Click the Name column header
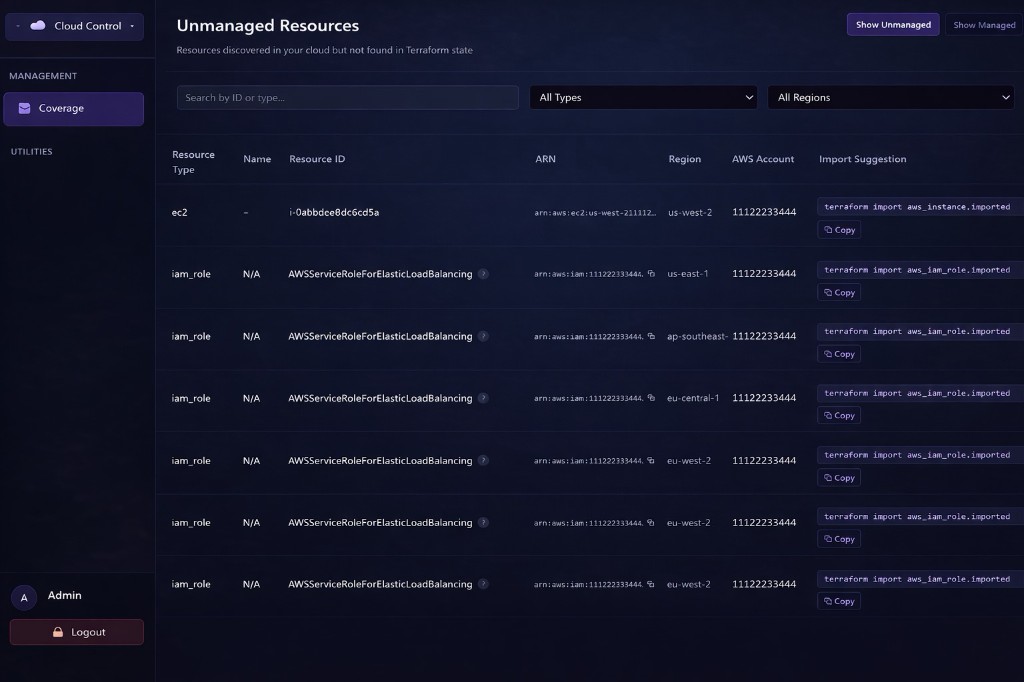Screen dimensions: 1024x682 pos(257,159)
